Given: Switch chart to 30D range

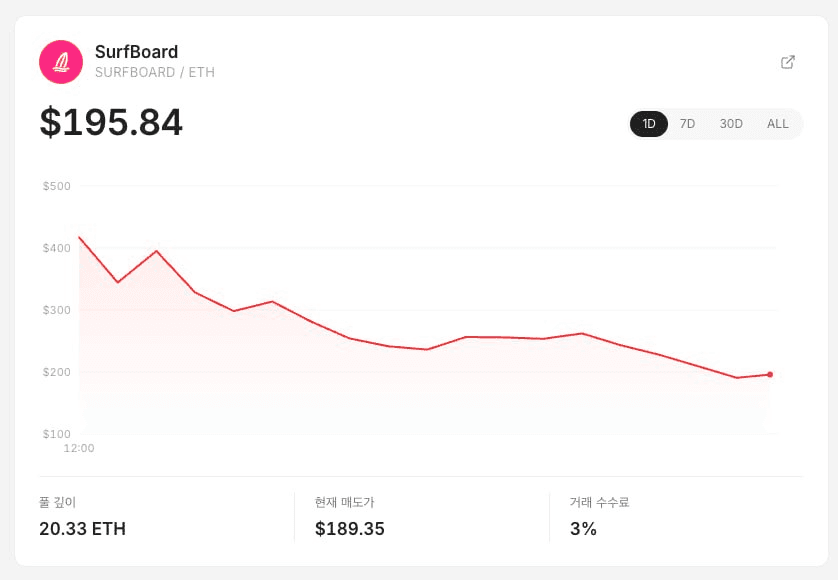Looking at the screenshot, I should (x=731, y=124).
